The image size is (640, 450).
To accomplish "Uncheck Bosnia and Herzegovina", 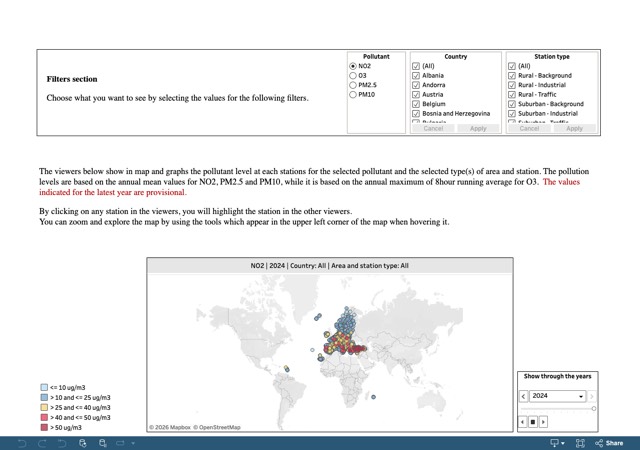I will click(416, 114).
